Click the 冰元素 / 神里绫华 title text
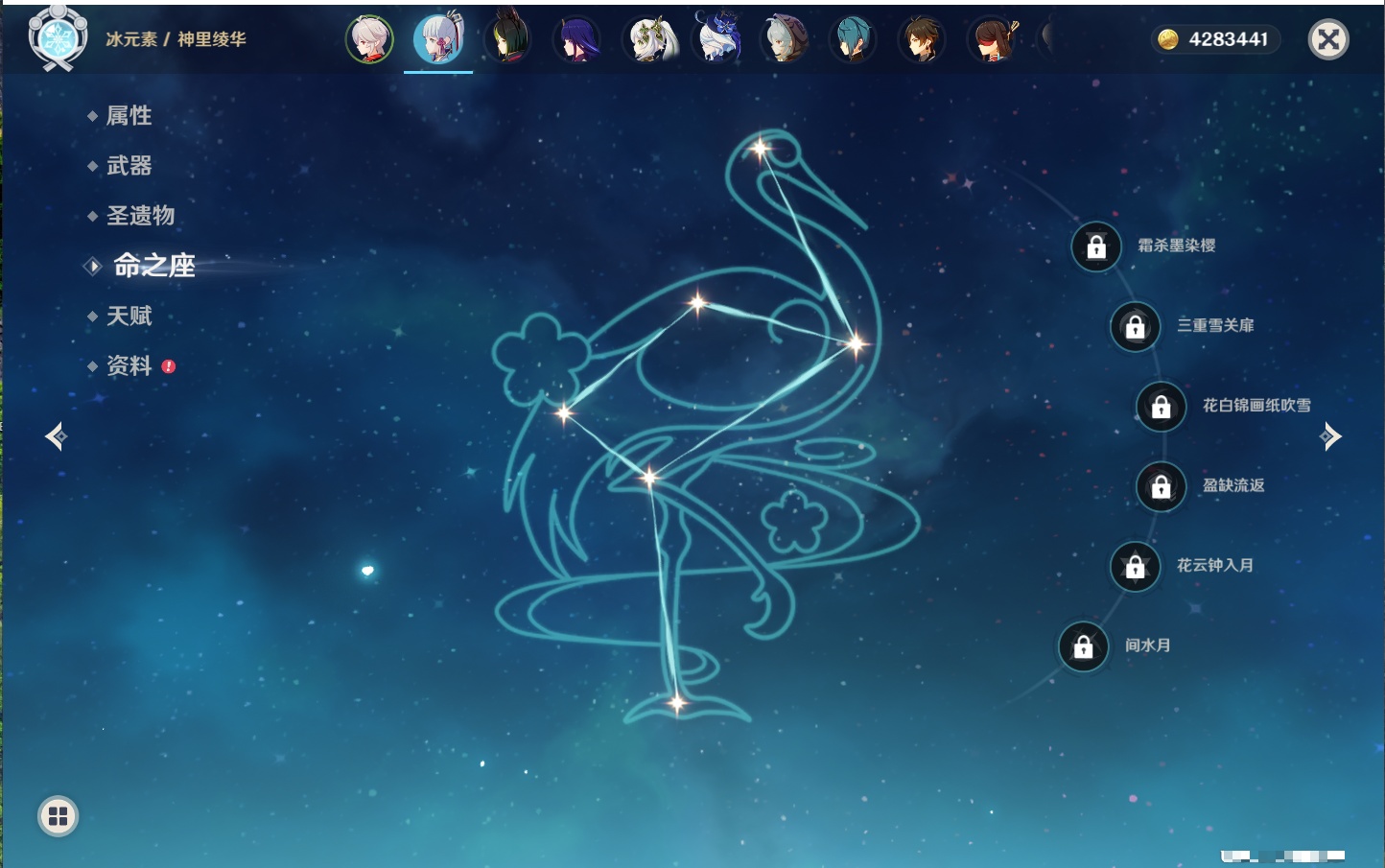The width and height of the screenshot is (1385, 868). [176, 39]
